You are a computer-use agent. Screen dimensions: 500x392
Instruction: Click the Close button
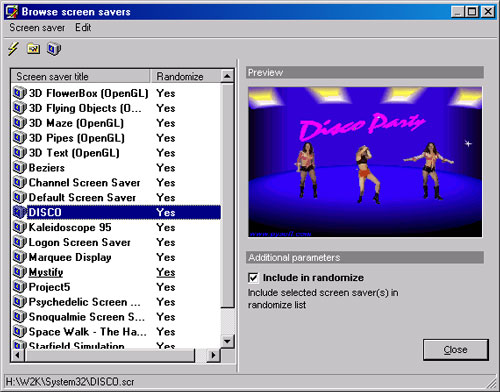[x=456, y=350]
